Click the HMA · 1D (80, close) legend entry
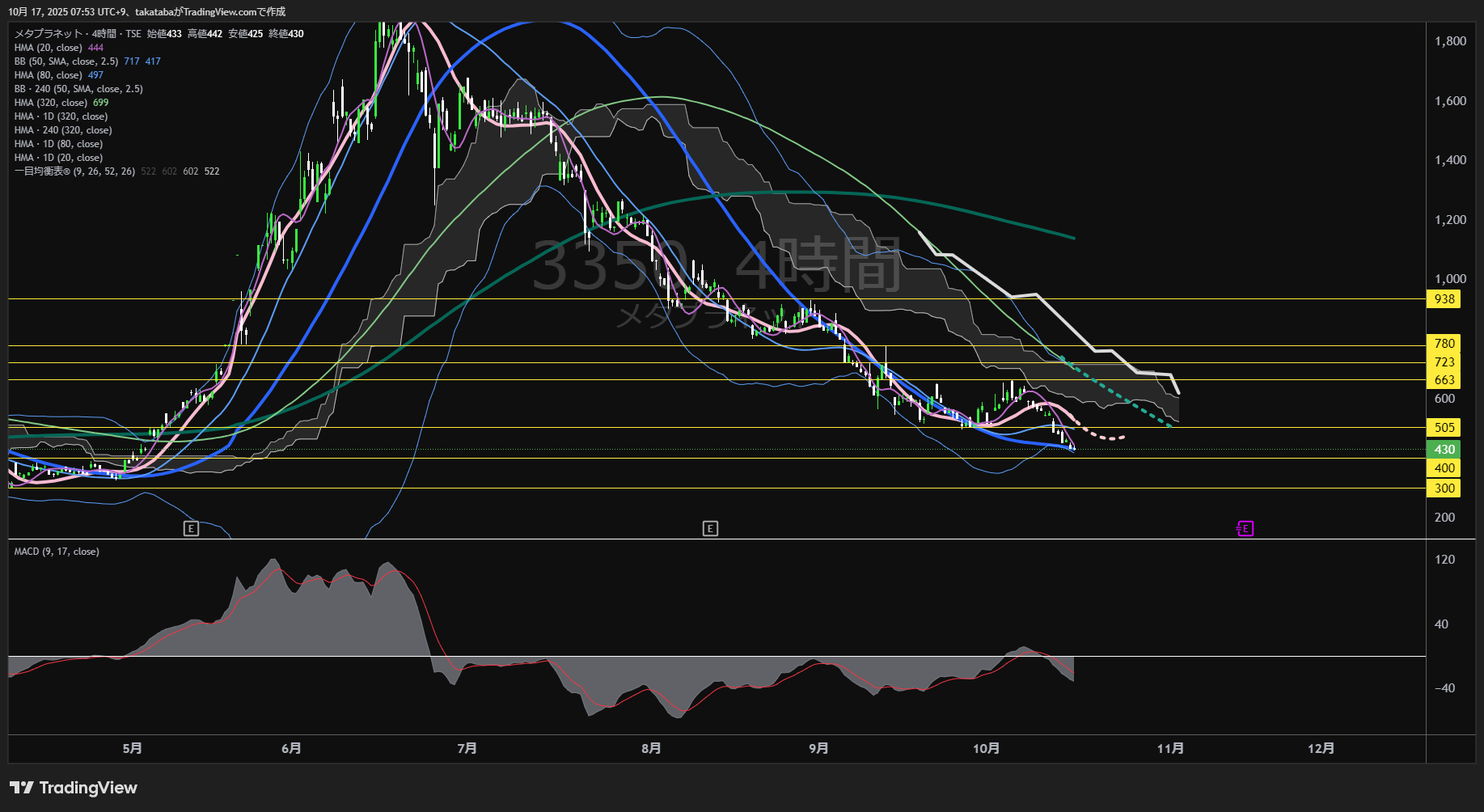 (58, 144)
